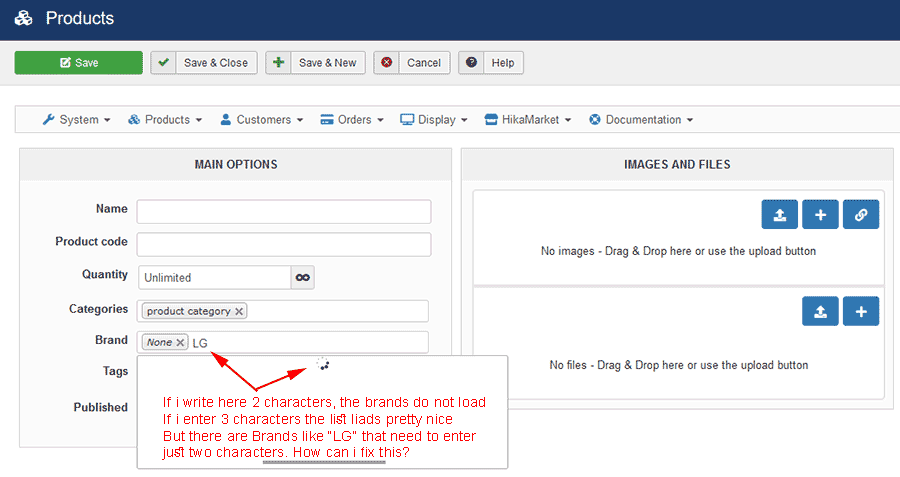Expand the Documentation menu
Image resolution: width=900 pixels, height=477 pixels.
coord(641,119)
